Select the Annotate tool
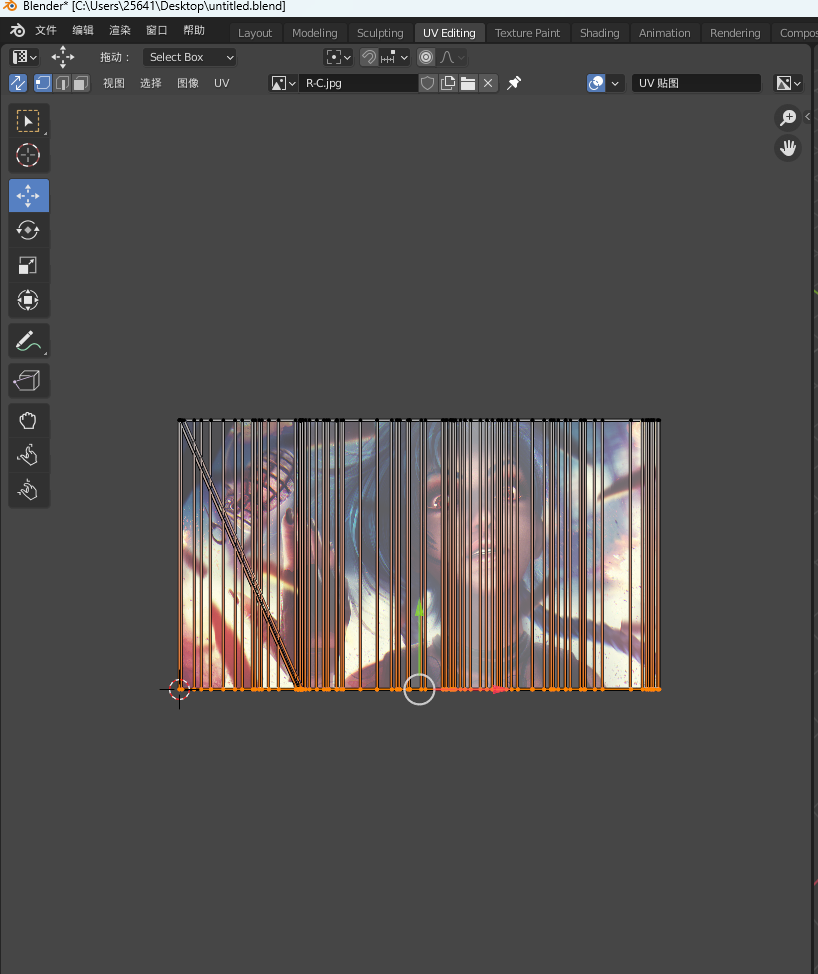 tap(29, 341)
